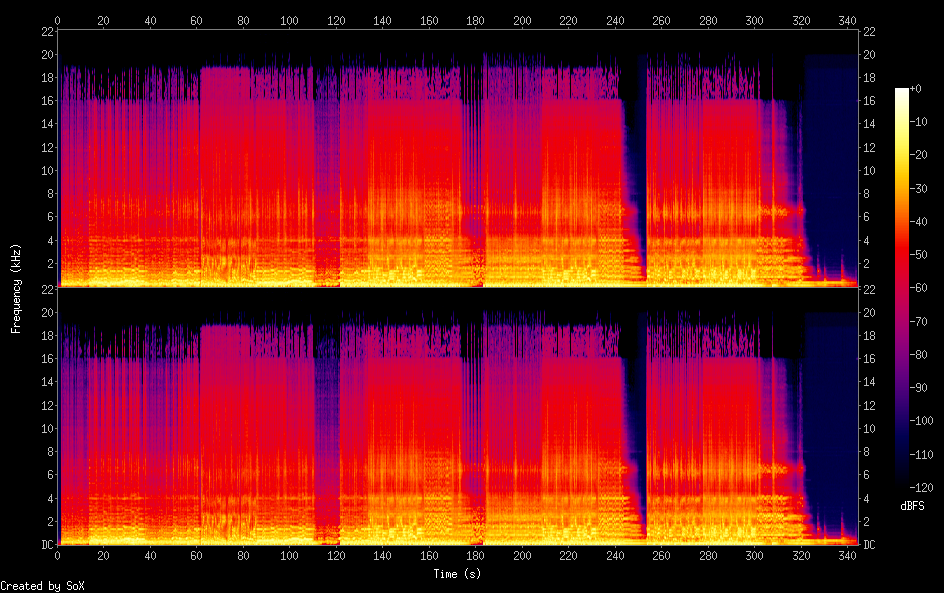The image size is (944, 593).
Task: Click the 'Frequency (kHz)' axis title
Action: tap(16, 288)
